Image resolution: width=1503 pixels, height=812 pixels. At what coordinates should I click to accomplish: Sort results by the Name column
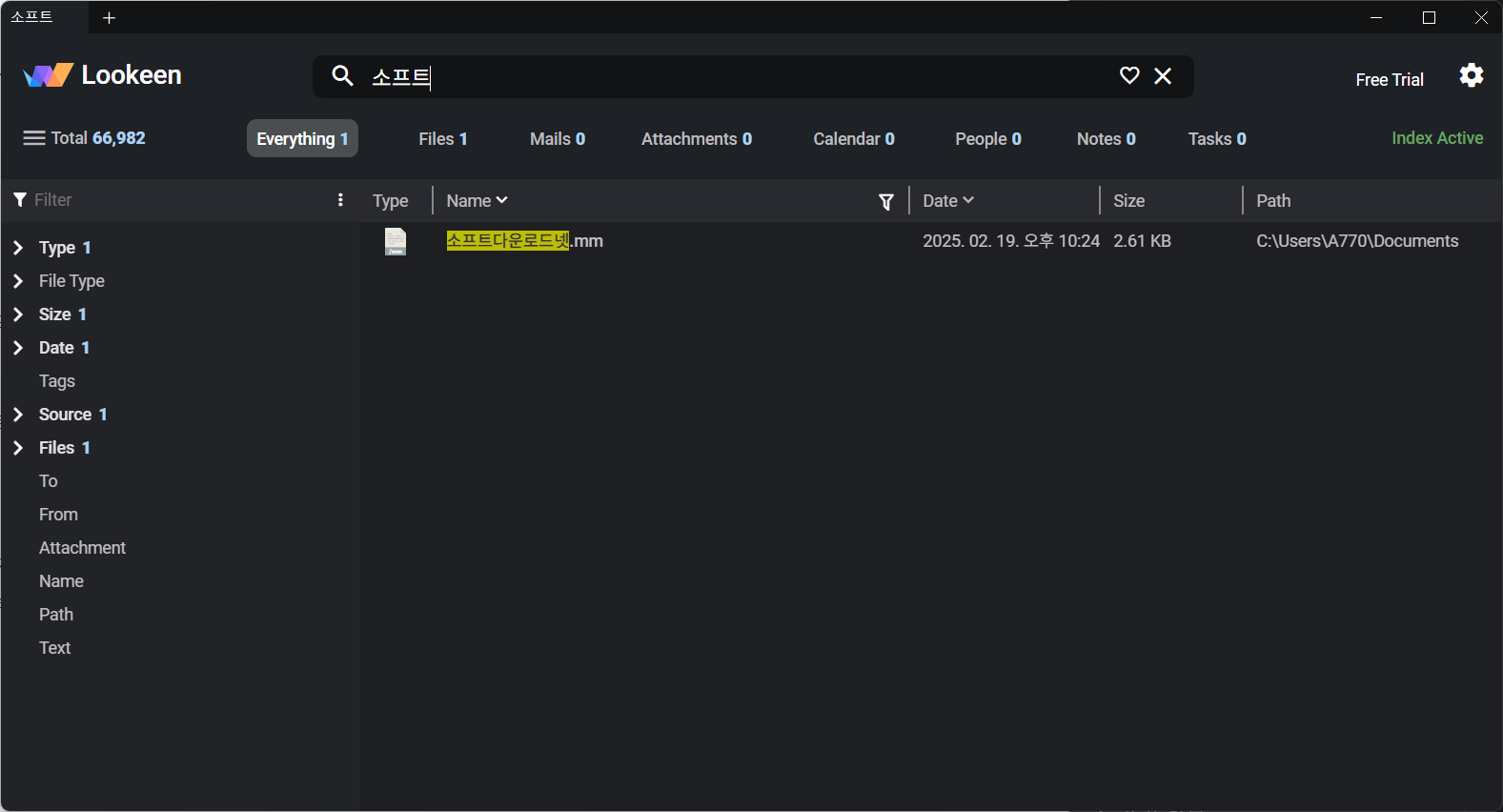click(477, 201)
